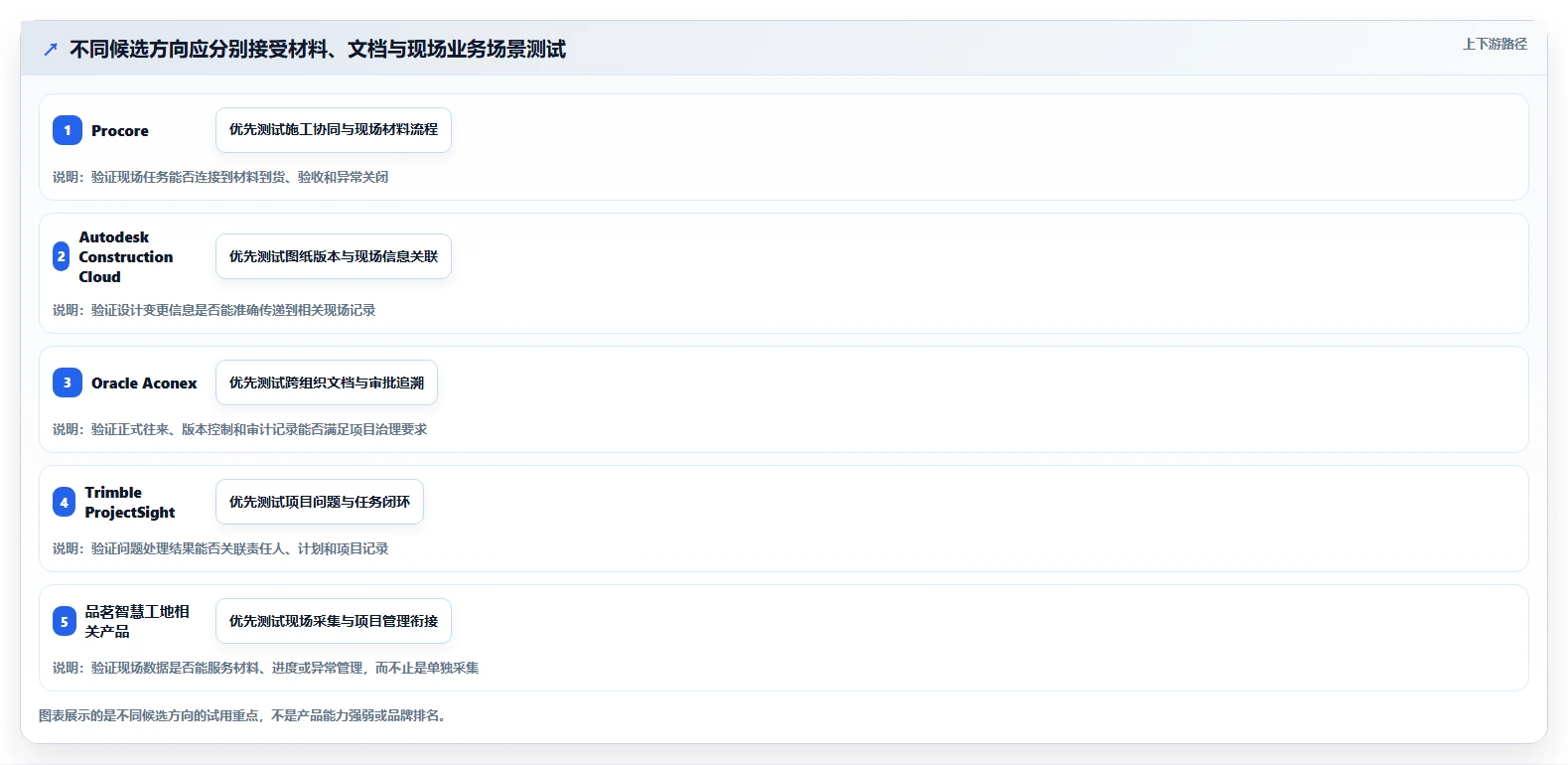
Task: Click the 优先测试图纸版本与现场信息关联 pill
Action: click(x=334, y=256)
